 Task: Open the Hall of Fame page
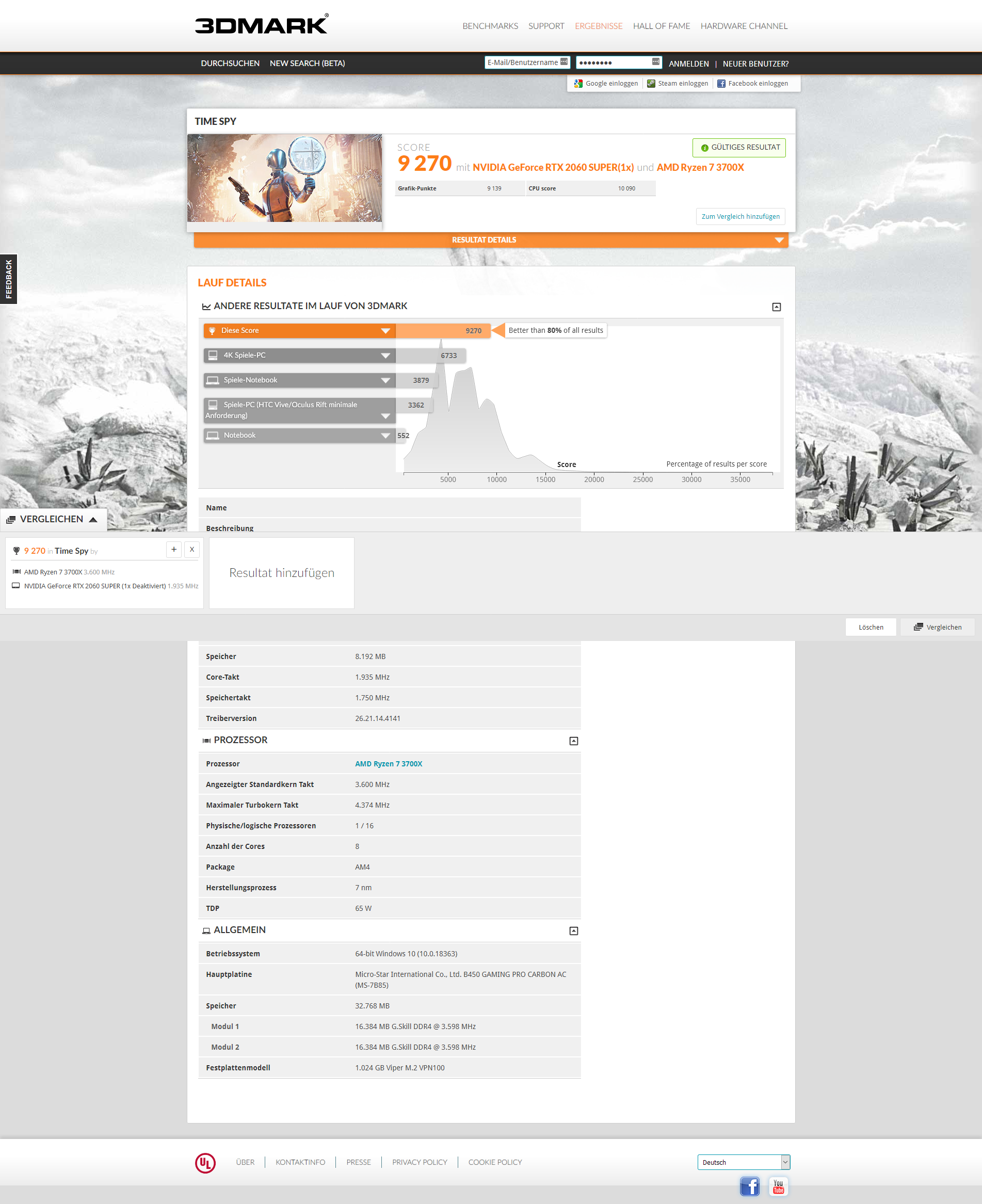point(661,26)
